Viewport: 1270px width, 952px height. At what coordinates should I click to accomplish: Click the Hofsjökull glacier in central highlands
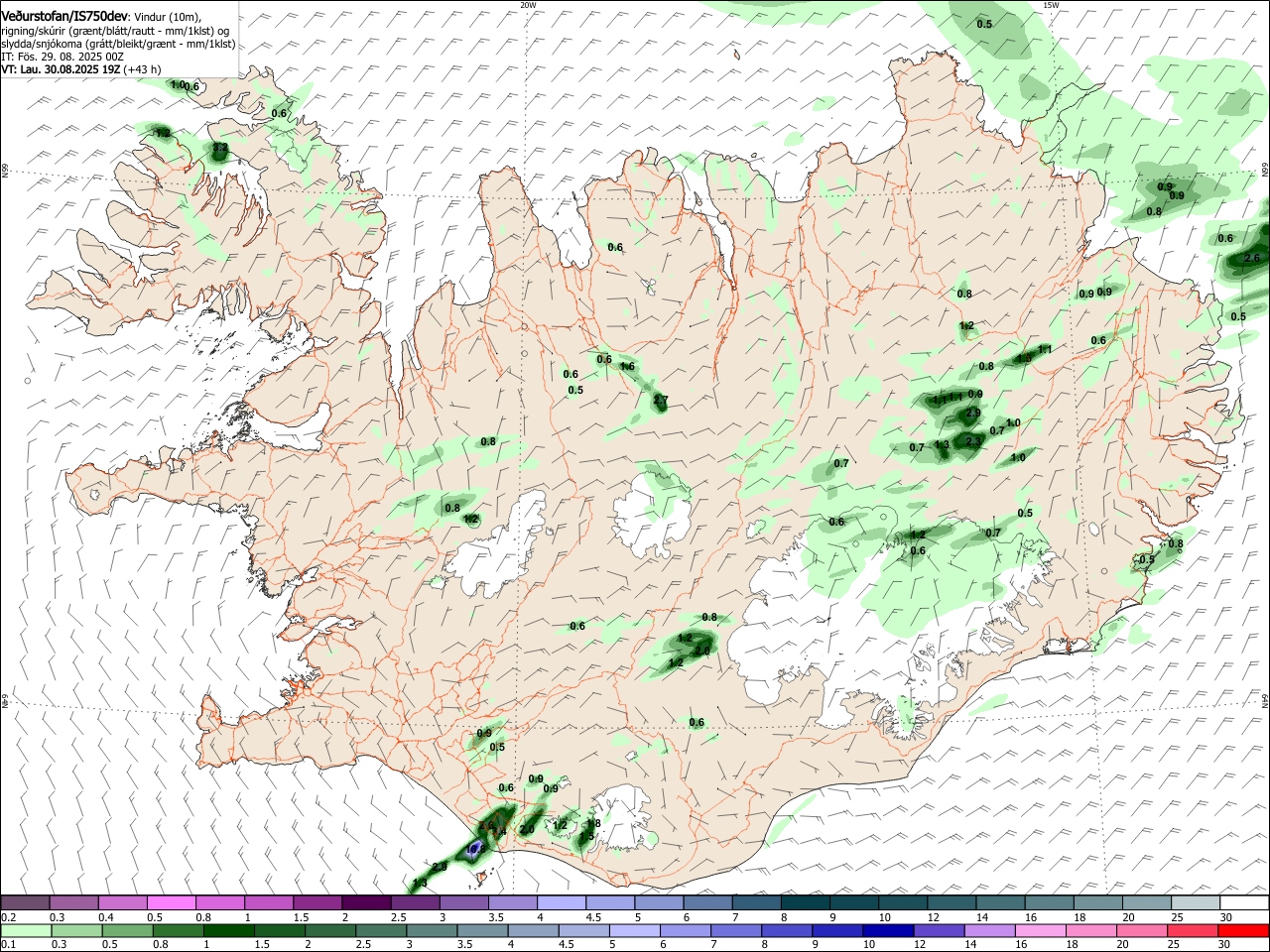(x=653, y=513)
